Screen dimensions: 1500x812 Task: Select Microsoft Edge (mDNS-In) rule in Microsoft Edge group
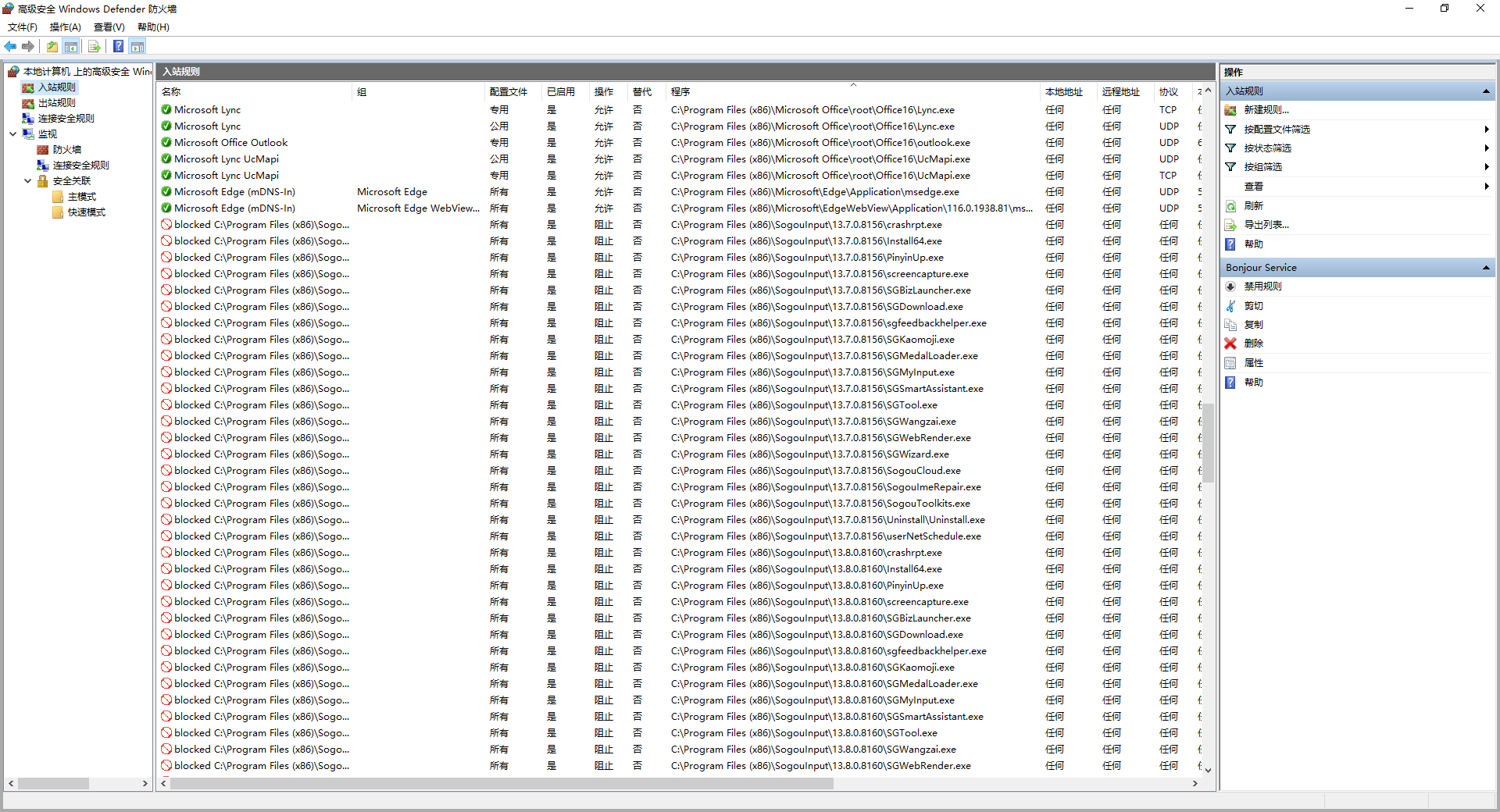point(680,192)
